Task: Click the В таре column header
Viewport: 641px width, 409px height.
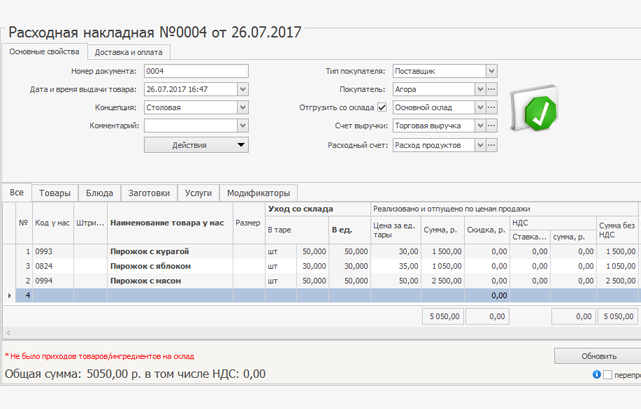Action: click(297, 230)
